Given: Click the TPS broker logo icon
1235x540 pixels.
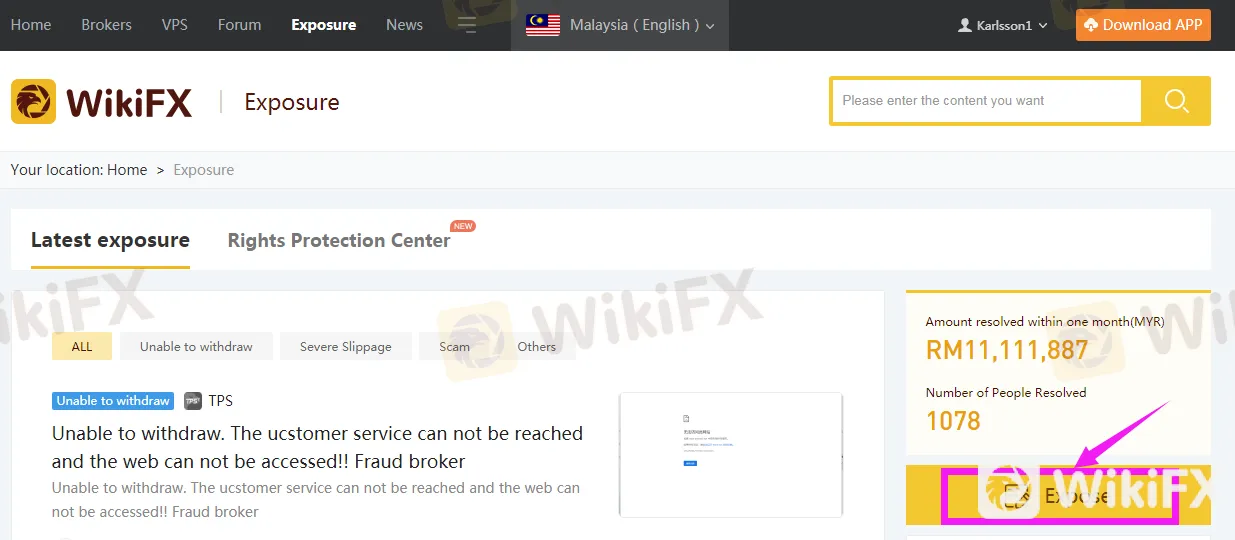Looking at the screenshot, I should tap(193, 401).
